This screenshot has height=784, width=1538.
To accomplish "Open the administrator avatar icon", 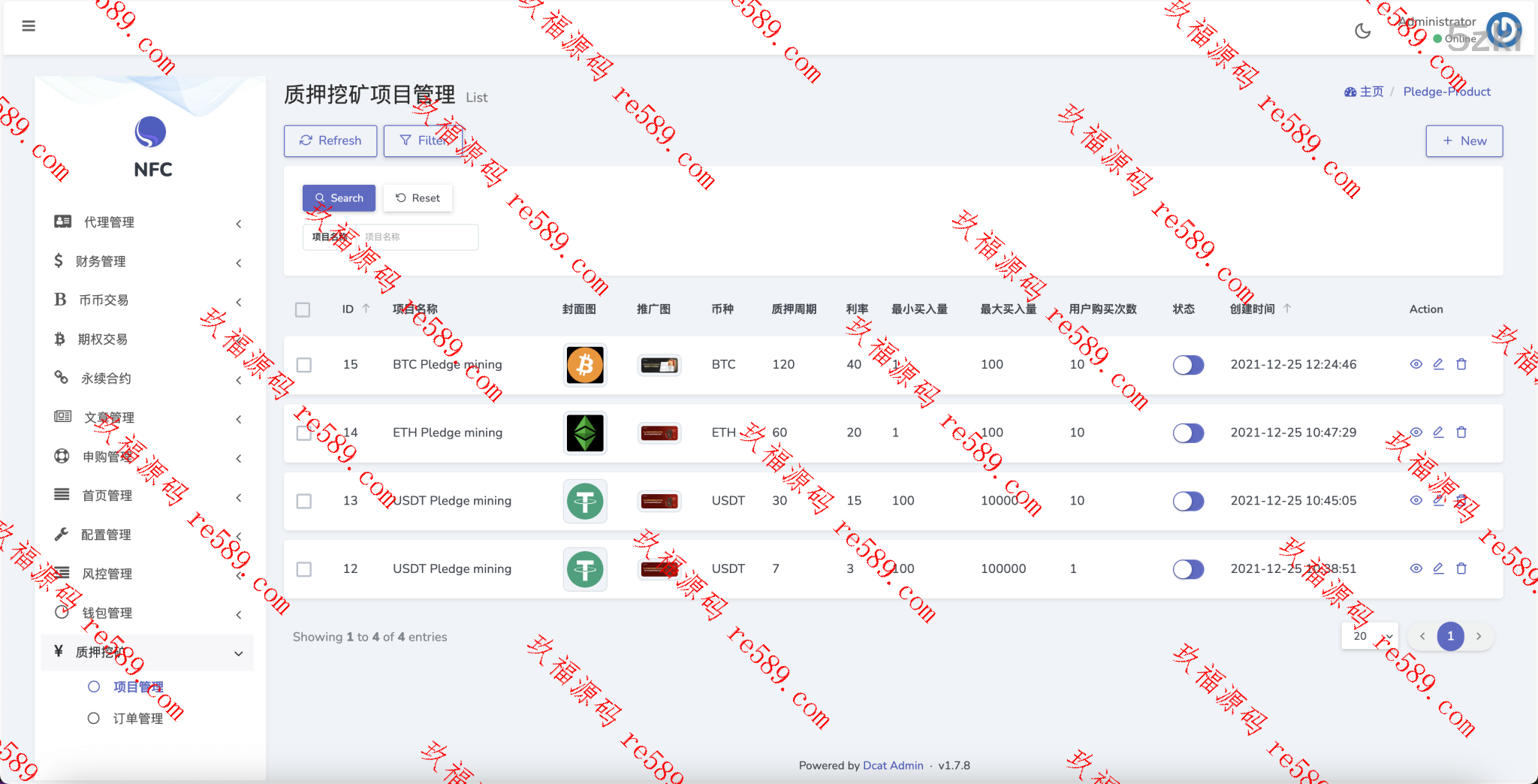I will (1503, 30).
